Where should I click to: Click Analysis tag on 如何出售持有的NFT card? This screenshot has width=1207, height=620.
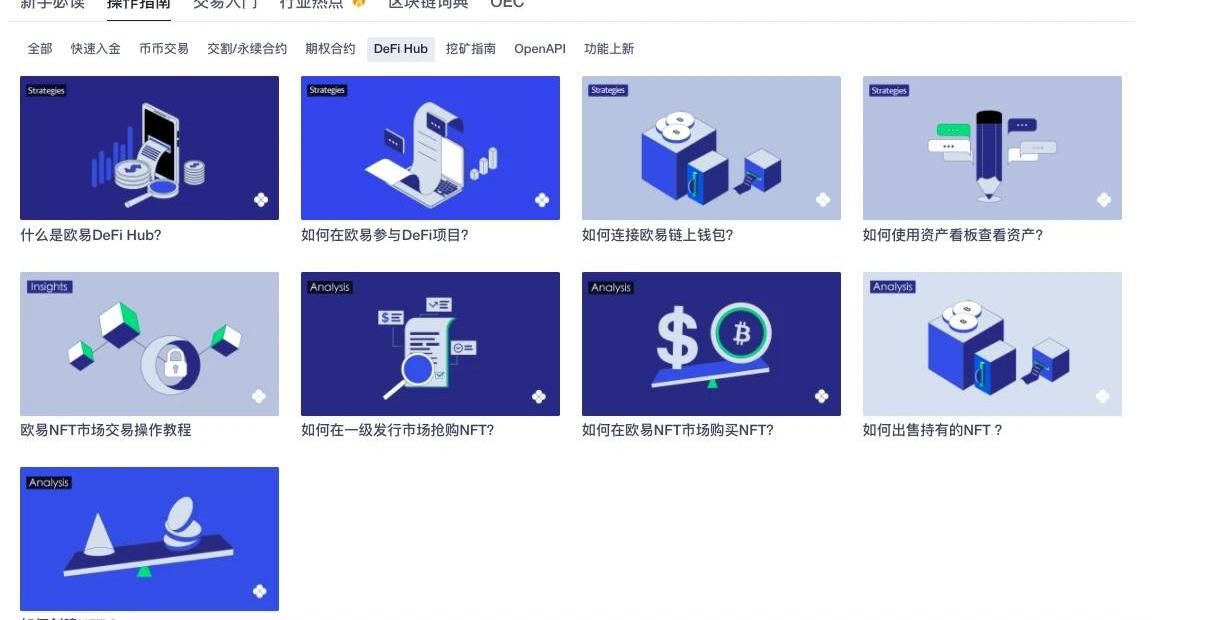pyautogui.click(x=893, y=287)
